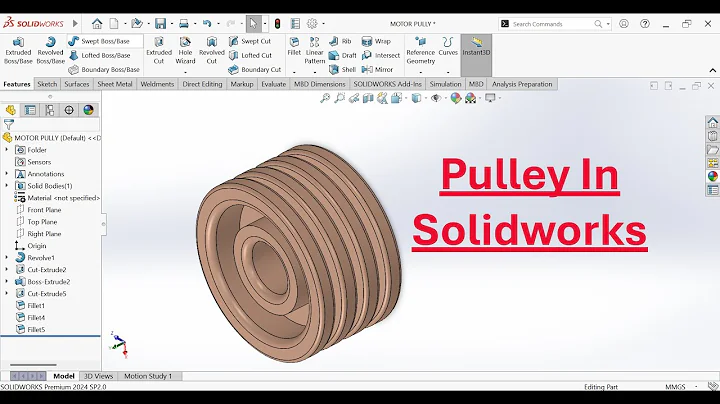Toggle the Select cursor tool

[x=253, y=23]
